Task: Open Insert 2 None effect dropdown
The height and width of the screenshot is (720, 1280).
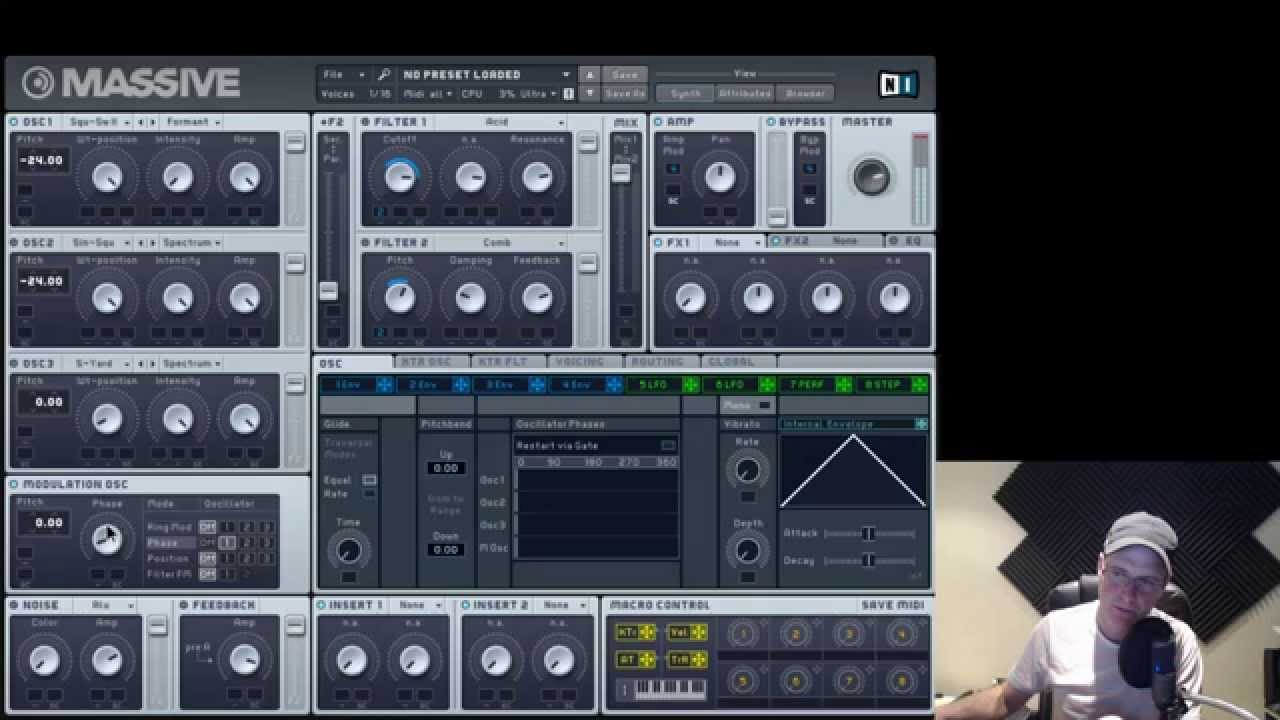Action: pos(562,606)
